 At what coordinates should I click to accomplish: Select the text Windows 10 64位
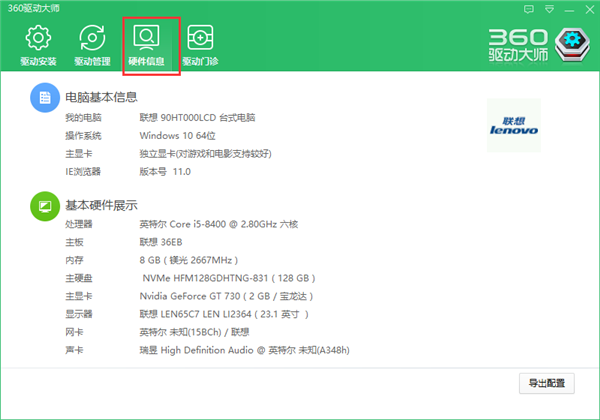click(x=178, y=135)
